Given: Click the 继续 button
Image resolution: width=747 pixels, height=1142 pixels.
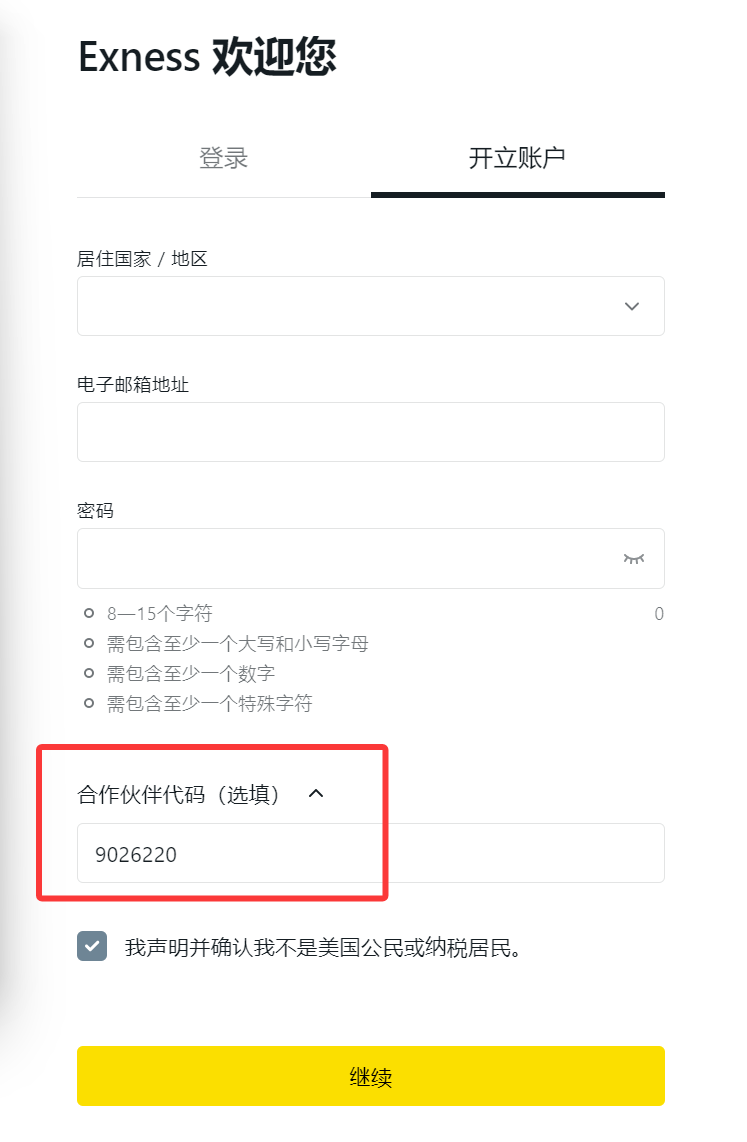Looking at the screenshot, I should click(x=371, y=1076).
